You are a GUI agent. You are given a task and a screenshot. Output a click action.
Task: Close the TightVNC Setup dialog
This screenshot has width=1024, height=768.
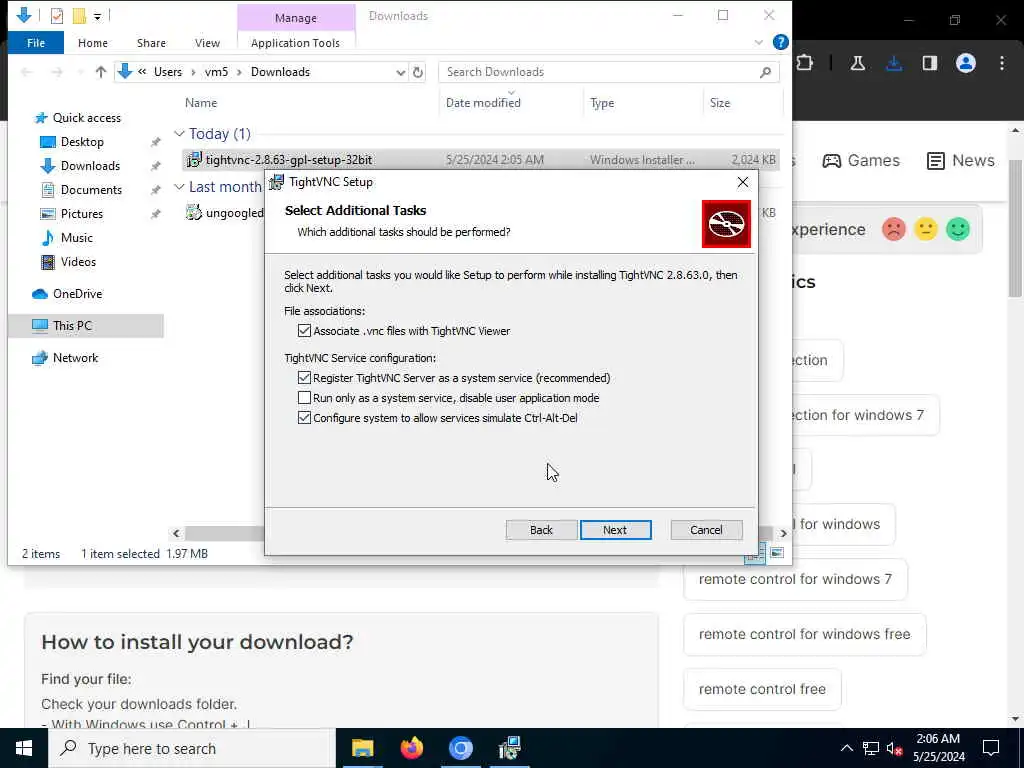pos(743,182)
